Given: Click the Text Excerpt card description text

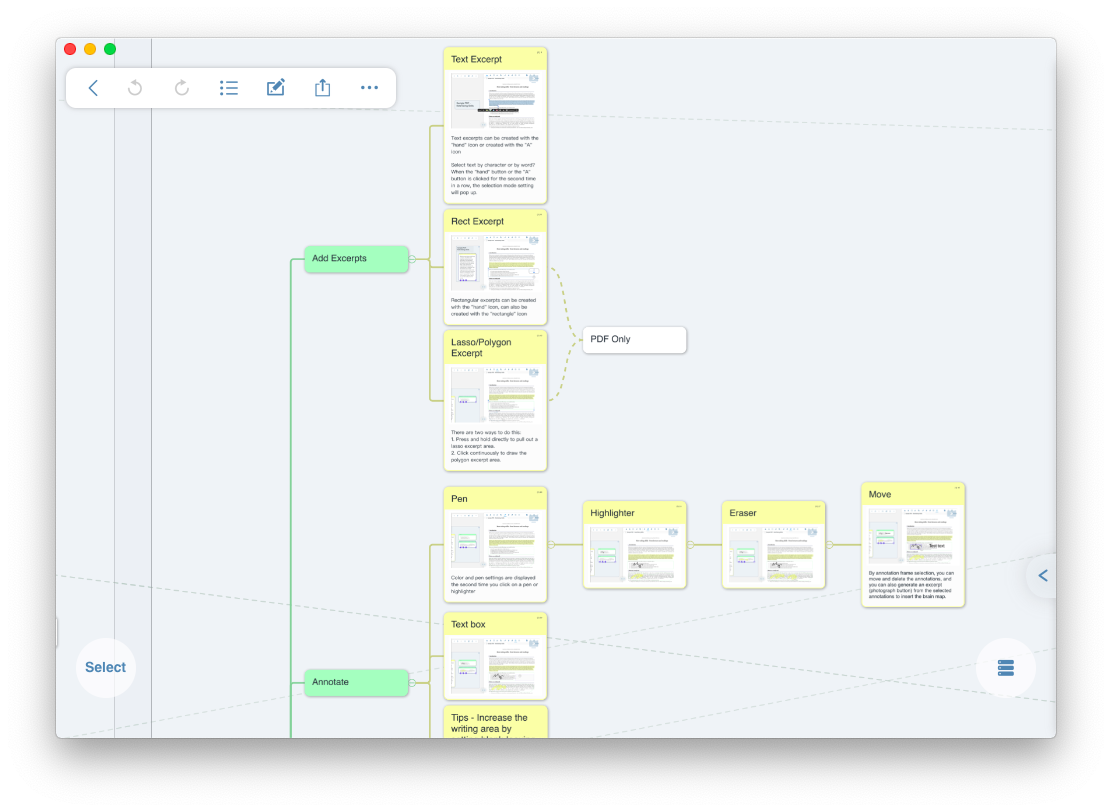Looking at the screenshot, I should pyautogui.click(x=495, y=165).
